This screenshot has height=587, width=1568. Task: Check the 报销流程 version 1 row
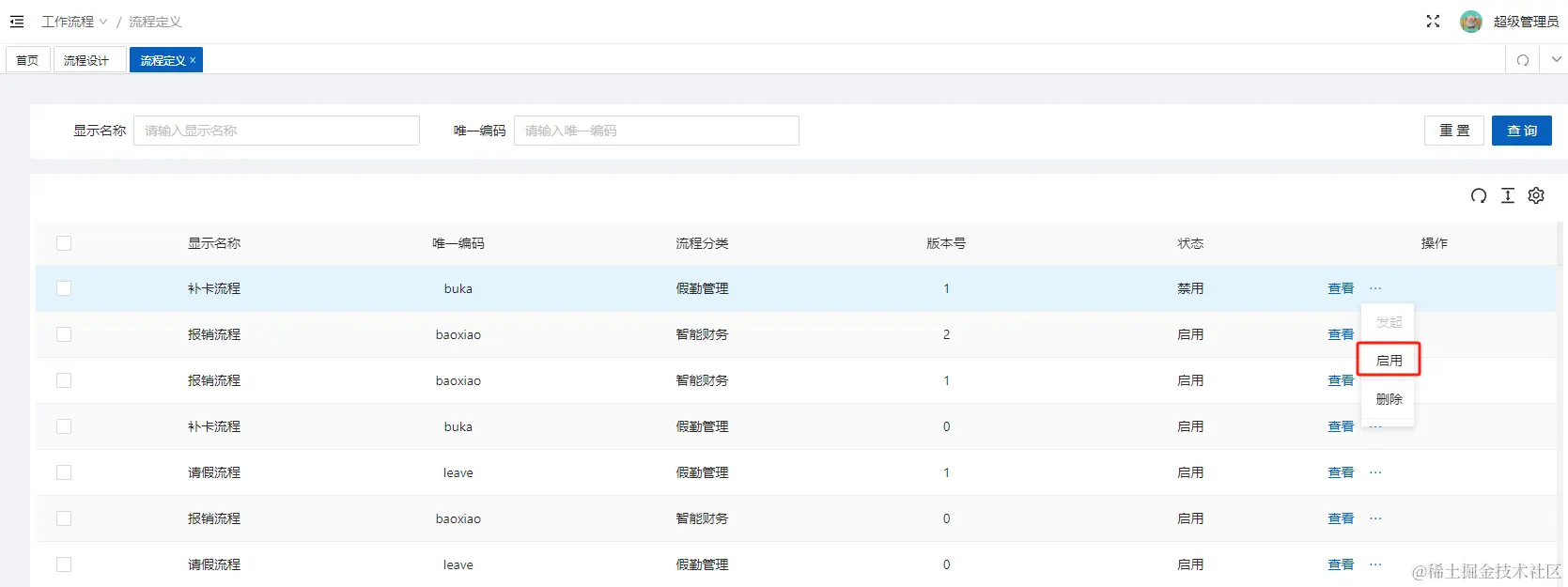click(64, 380)
